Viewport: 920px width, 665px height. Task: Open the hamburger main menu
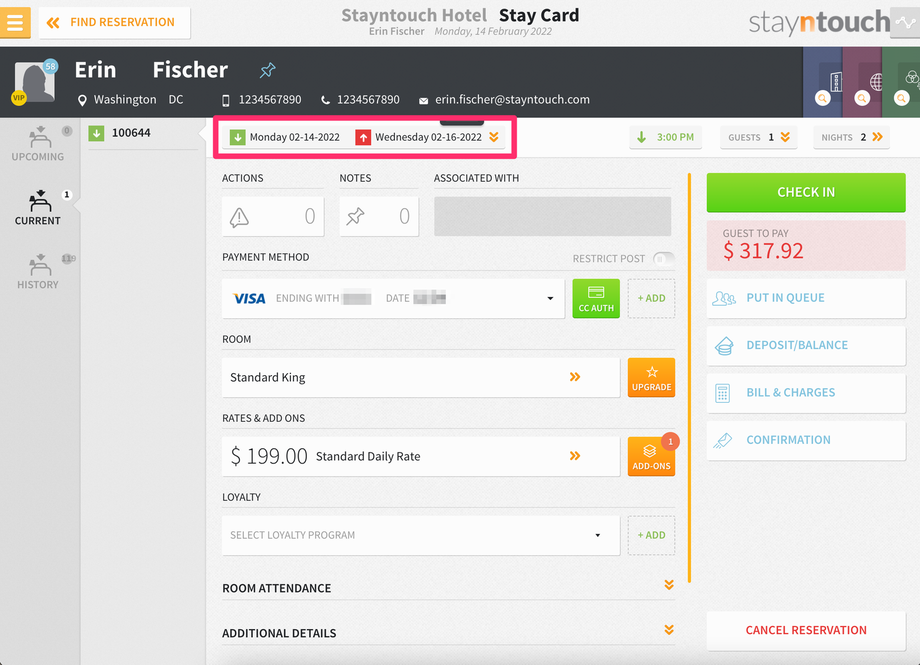coord(15,23)
